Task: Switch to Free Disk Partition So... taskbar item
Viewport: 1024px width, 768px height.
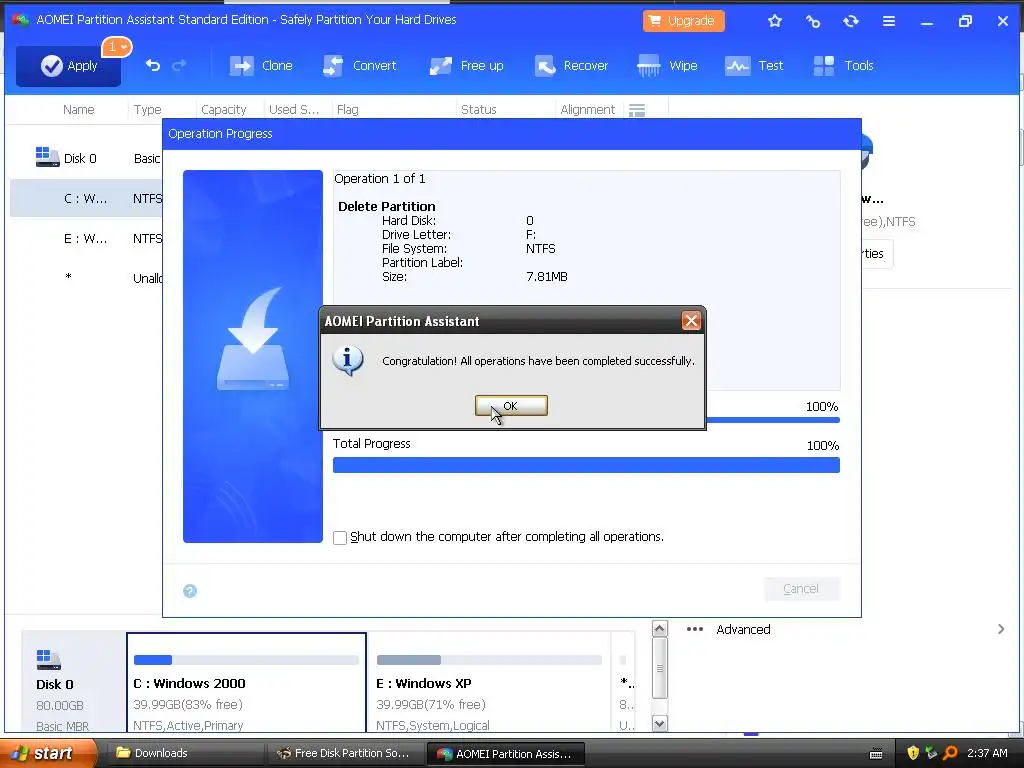Action: tap(346, 753)
